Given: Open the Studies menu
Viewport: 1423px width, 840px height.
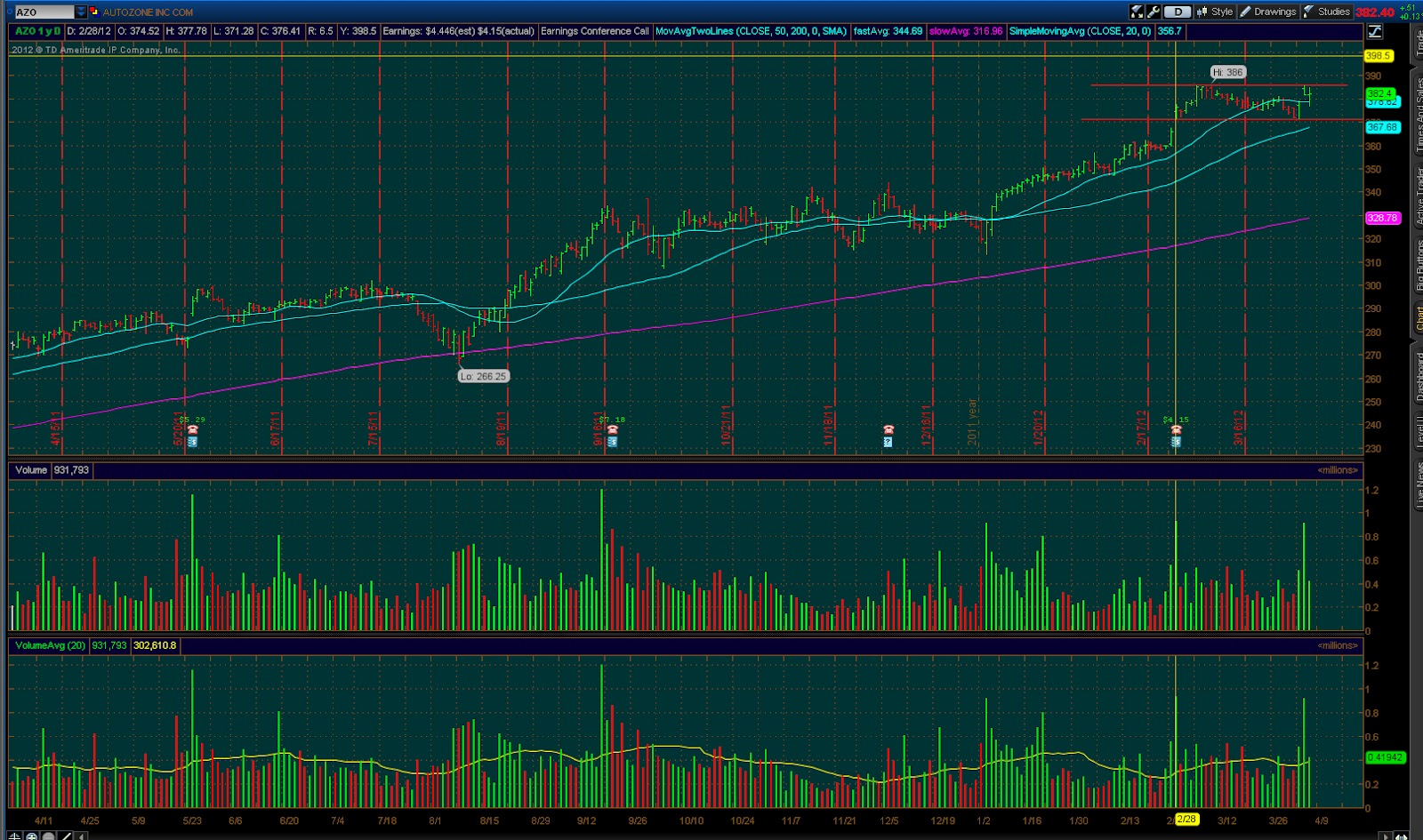Looking at the screenshot, I should pyautogui.click(x=1326, y=12).
